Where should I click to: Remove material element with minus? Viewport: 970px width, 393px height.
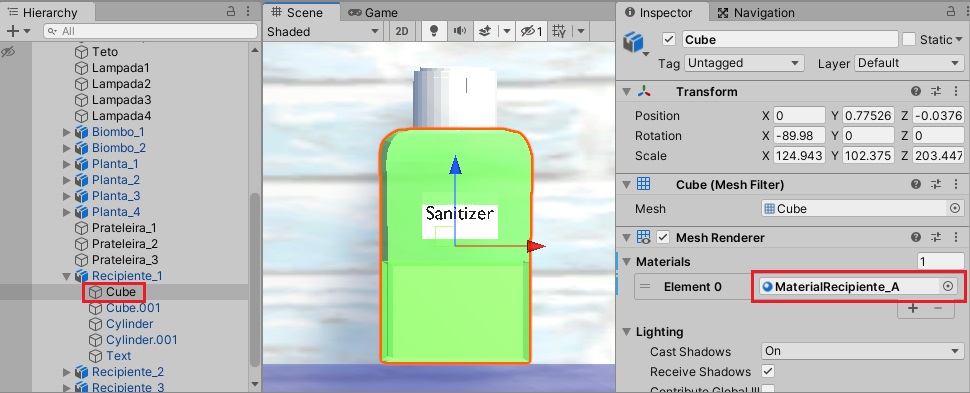pos(938,308)
